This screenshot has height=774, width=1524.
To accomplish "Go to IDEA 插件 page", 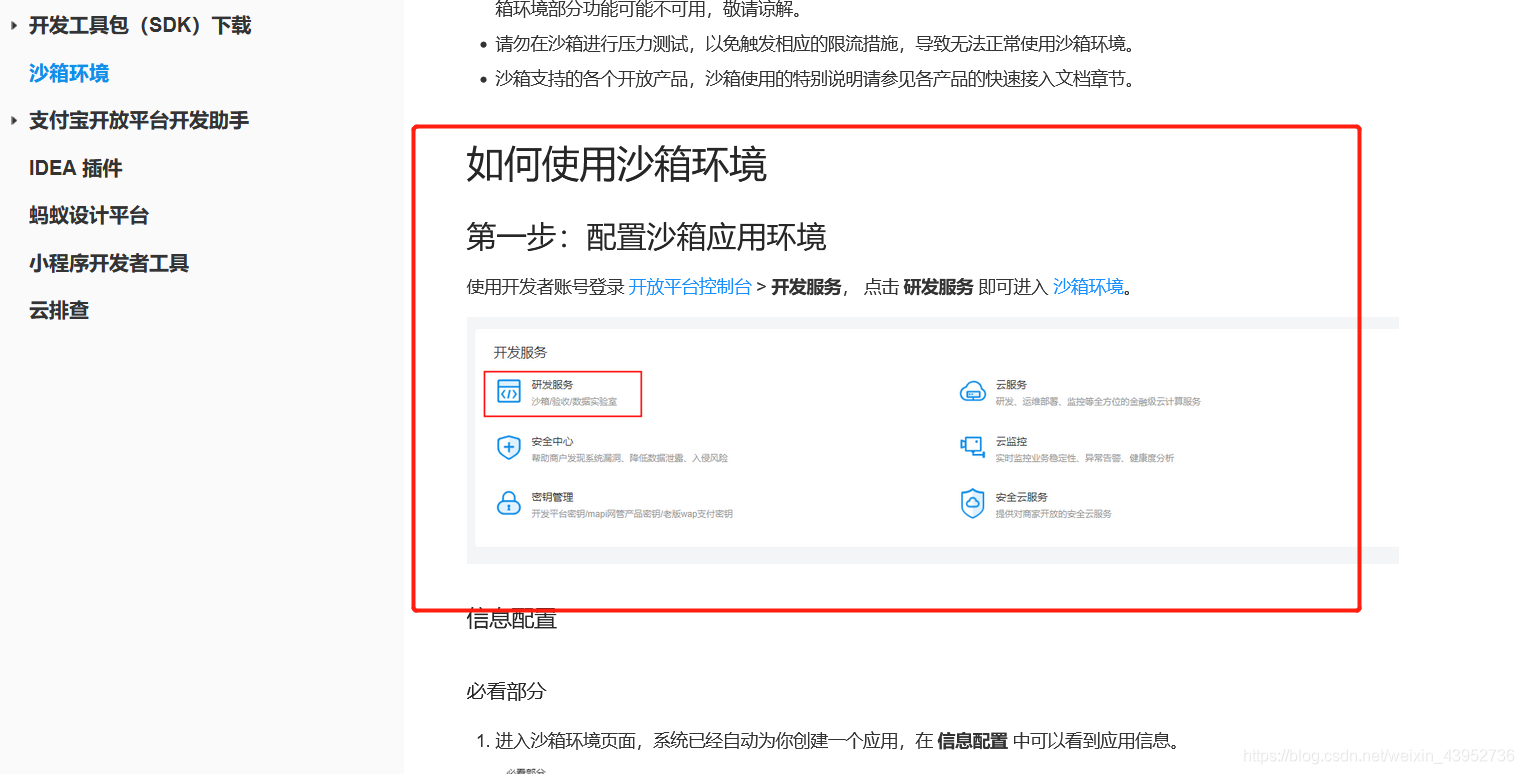I will [x=76, y=168].
